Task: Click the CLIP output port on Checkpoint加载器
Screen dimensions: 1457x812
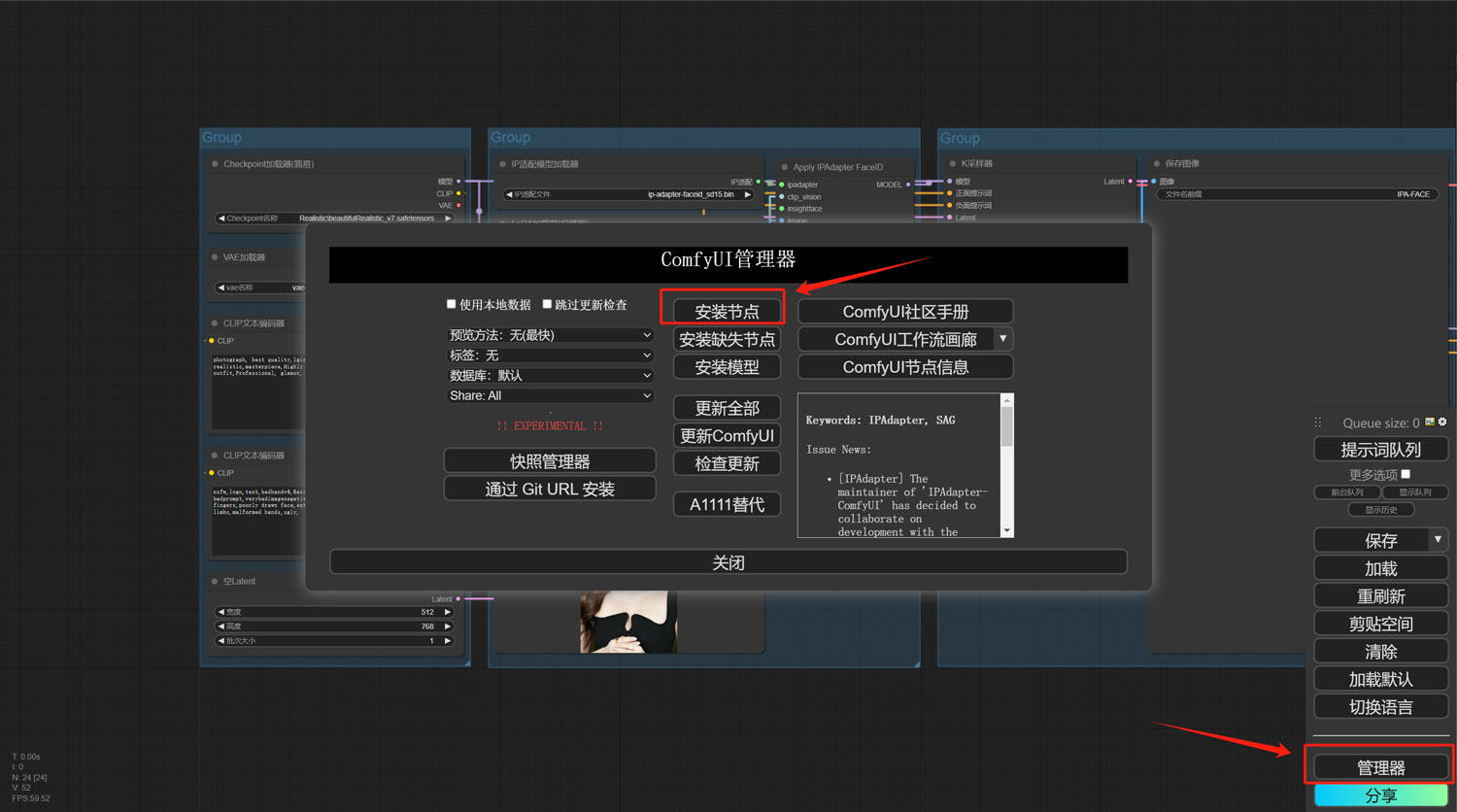Action: tap(458, 193)
